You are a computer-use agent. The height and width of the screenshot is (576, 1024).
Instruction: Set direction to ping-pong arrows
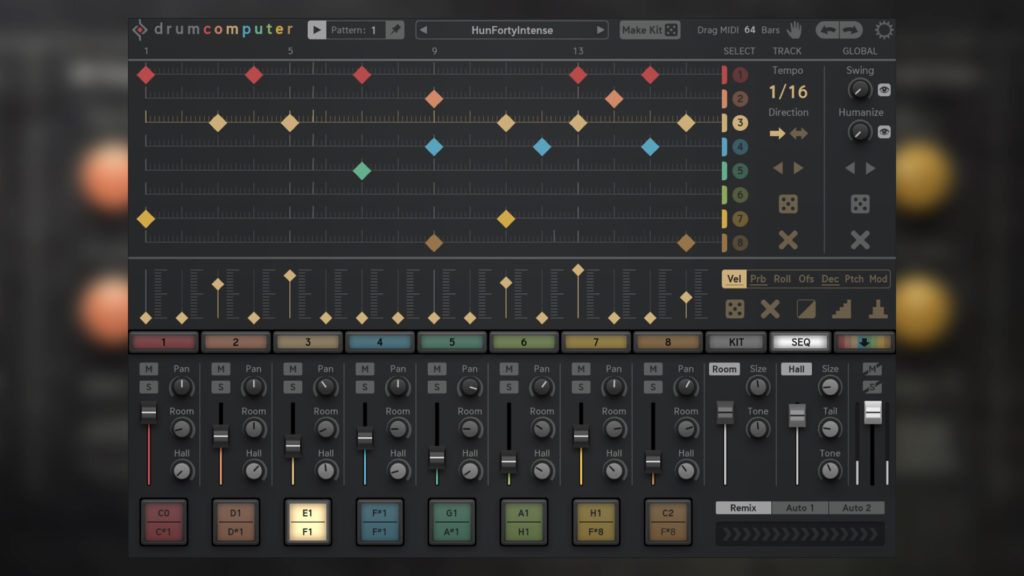[799, 134]
